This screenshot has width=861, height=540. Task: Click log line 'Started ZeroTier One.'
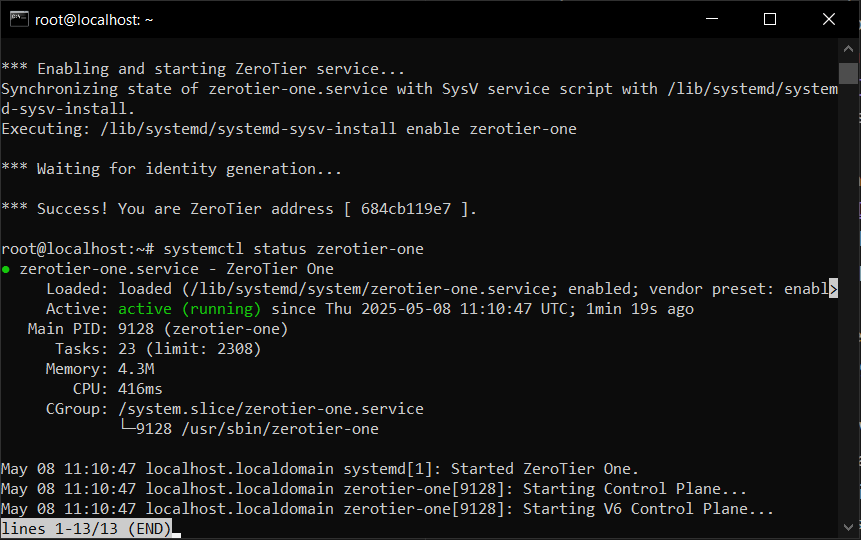coord(545,469)
